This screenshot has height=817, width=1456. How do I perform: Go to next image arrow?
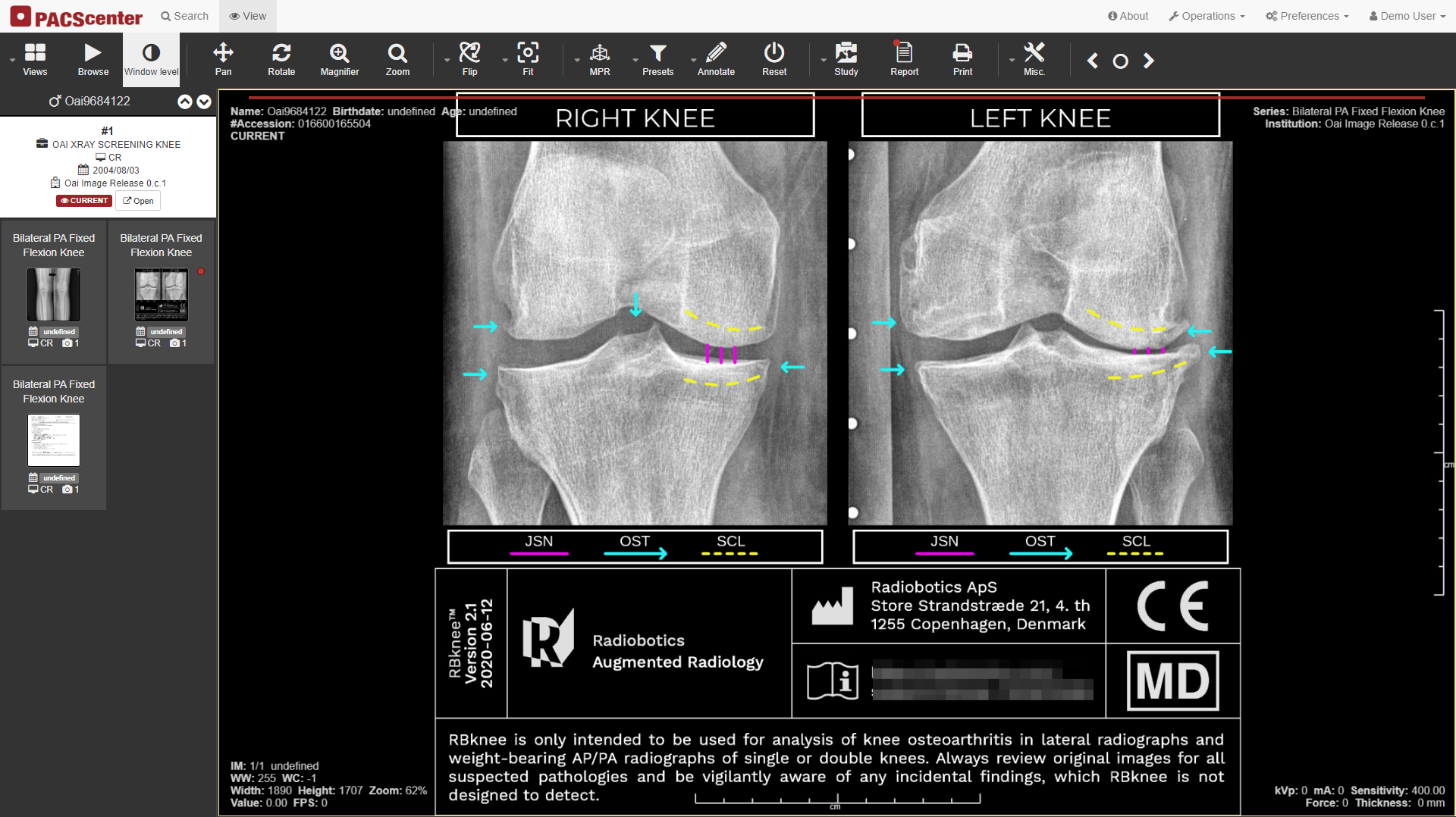[x=1149, y=61]
